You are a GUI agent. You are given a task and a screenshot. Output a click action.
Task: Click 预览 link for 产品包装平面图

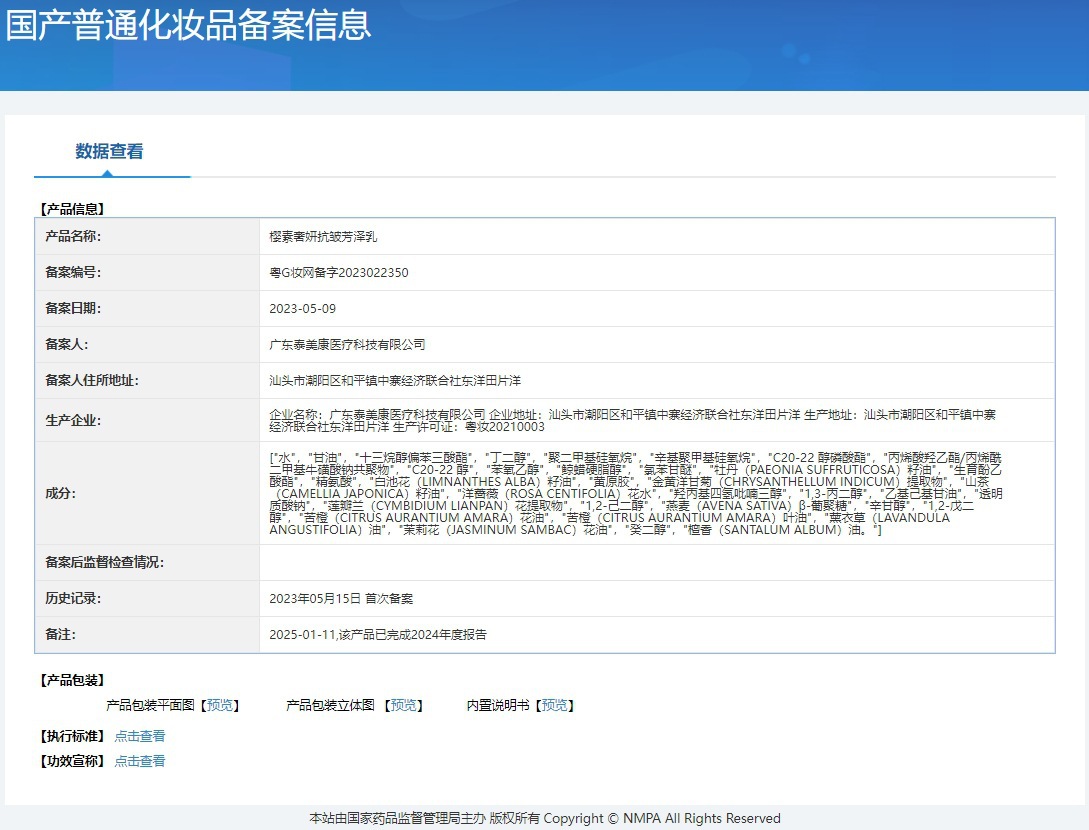click(220, 705)
